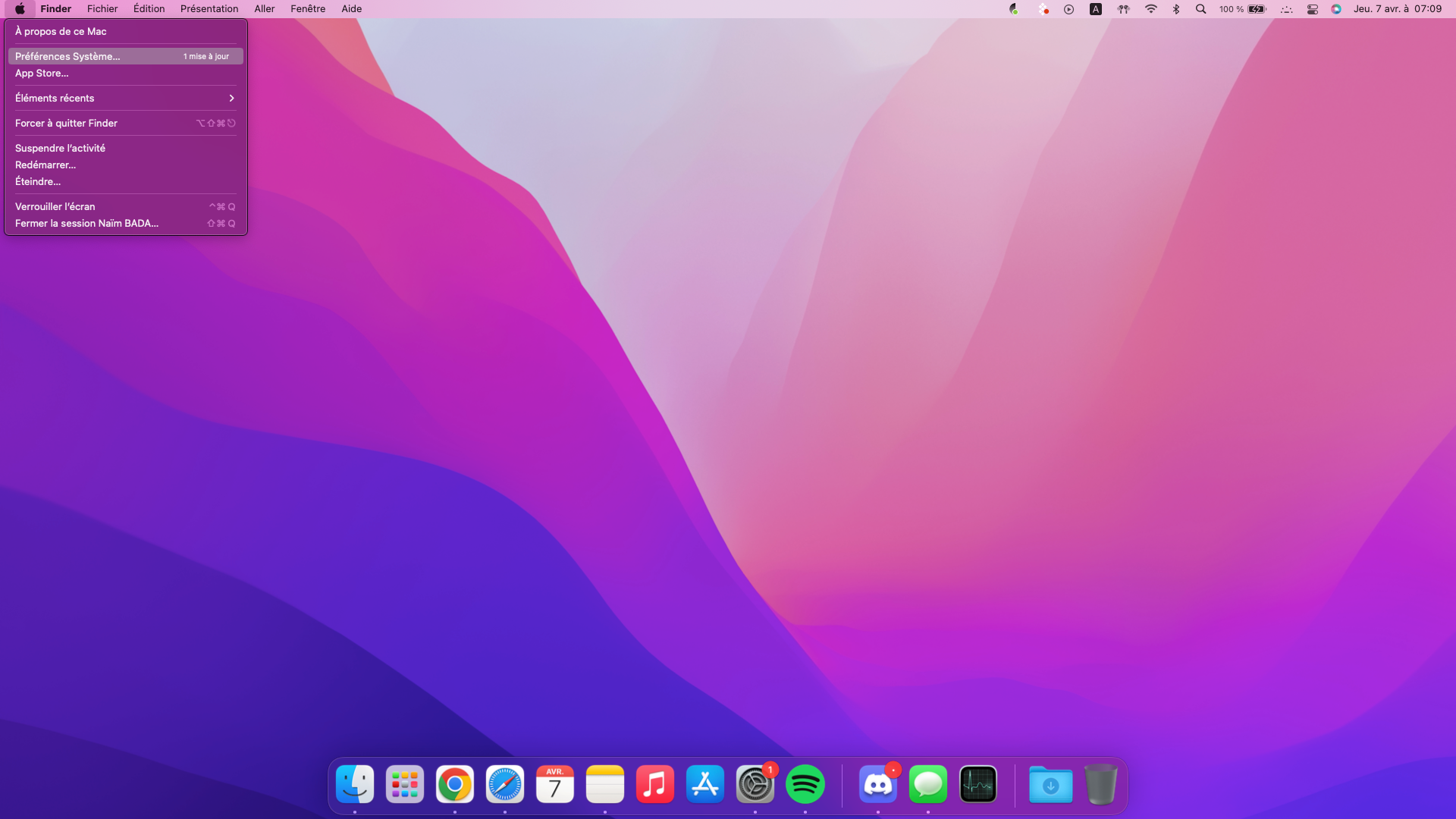Screen dimensions: 1456x819
Task: Open Google Chrome from the Dock
Action: (x=454, y=785)
